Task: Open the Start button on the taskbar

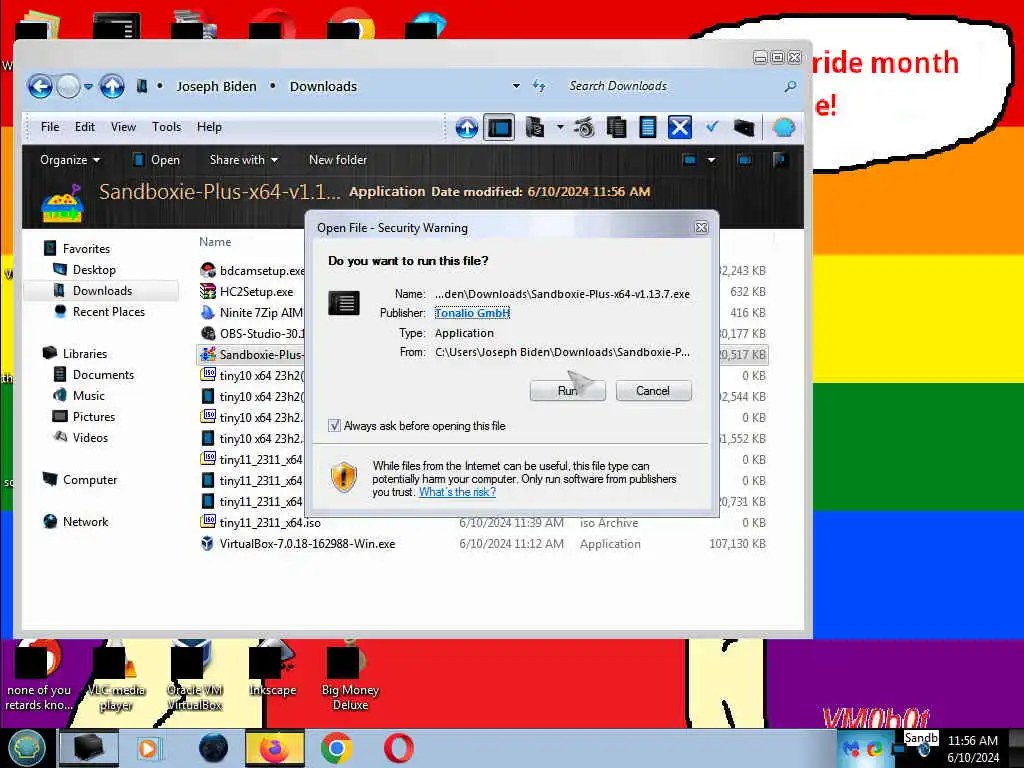Action: click(x=27, y=748)
